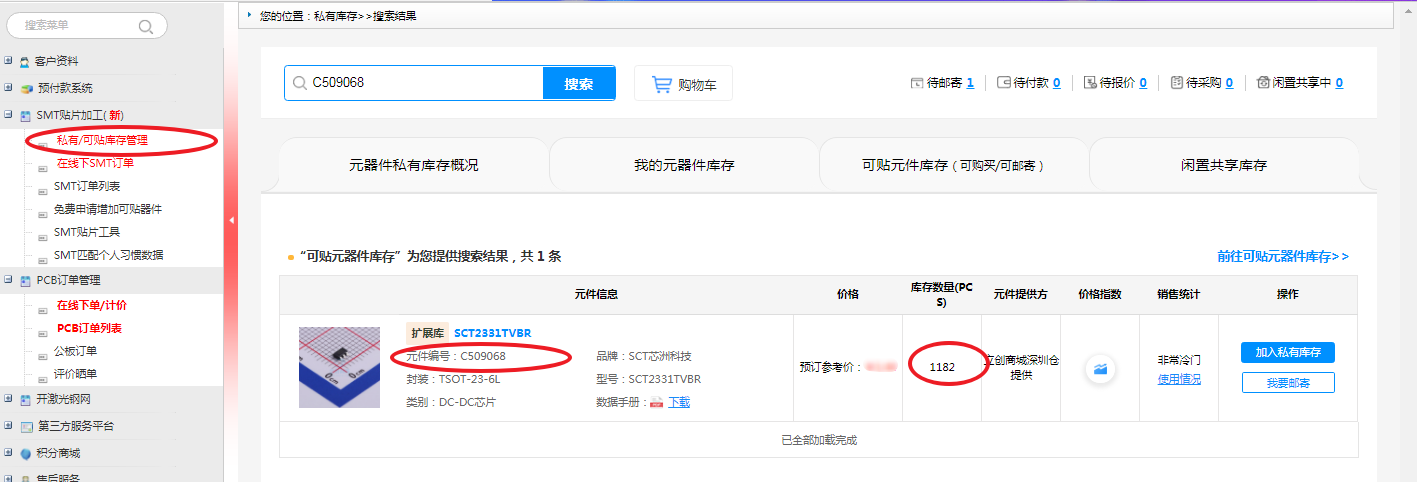Screen dimensions: 1418x482
Task: Collapse the left sidebar with the arrow handle
Action: [231, 220]
